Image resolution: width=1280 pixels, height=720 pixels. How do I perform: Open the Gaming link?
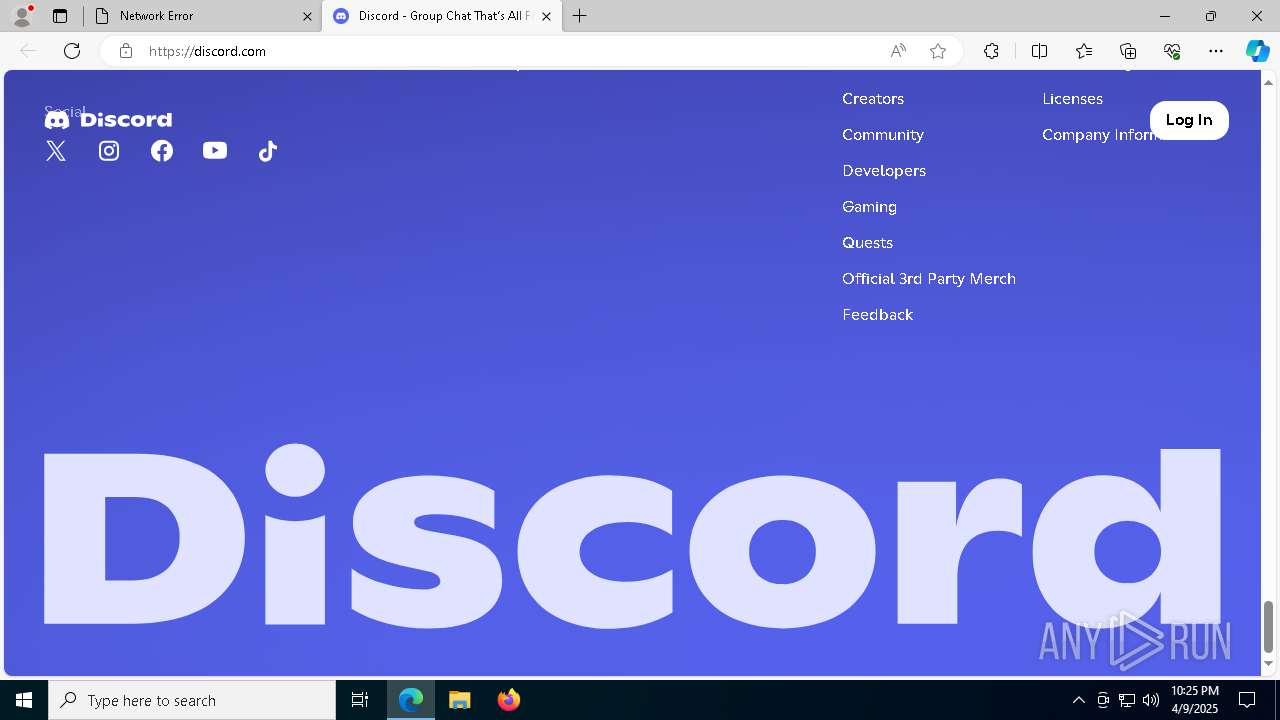coord(869,207)
